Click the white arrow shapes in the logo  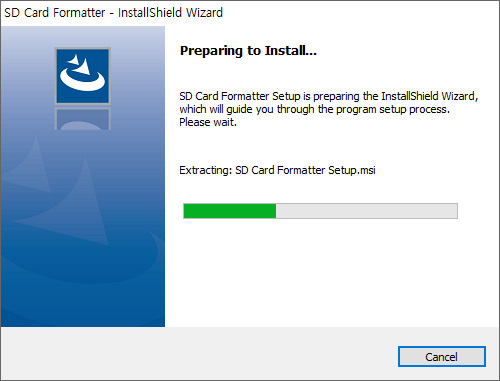point(80,65)
